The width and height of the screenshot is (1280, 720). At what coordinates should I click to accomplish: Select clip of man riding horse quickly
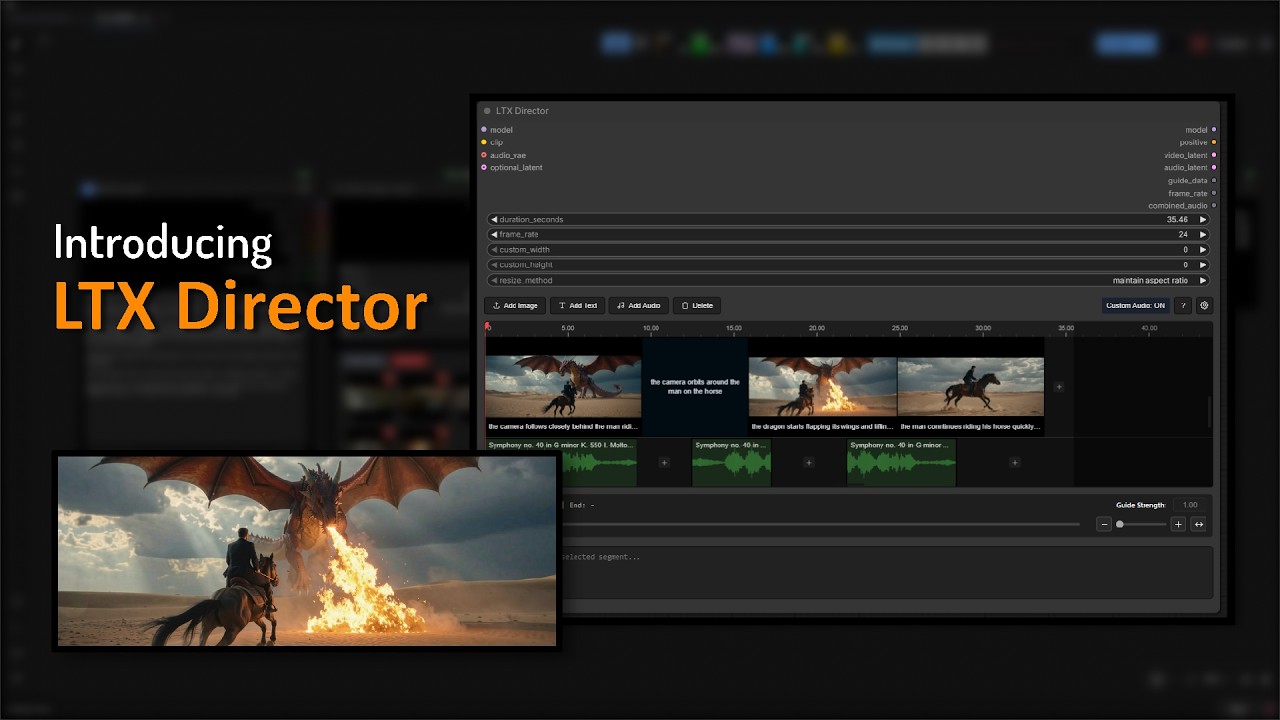[x=970, y=387]
